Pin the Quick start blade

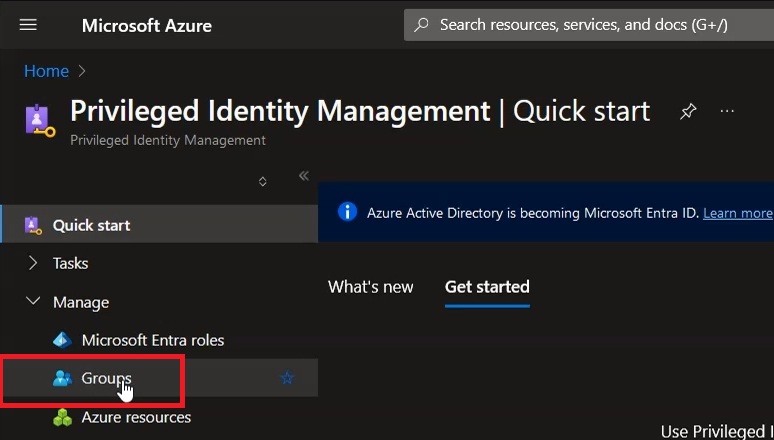pos(688,112)
